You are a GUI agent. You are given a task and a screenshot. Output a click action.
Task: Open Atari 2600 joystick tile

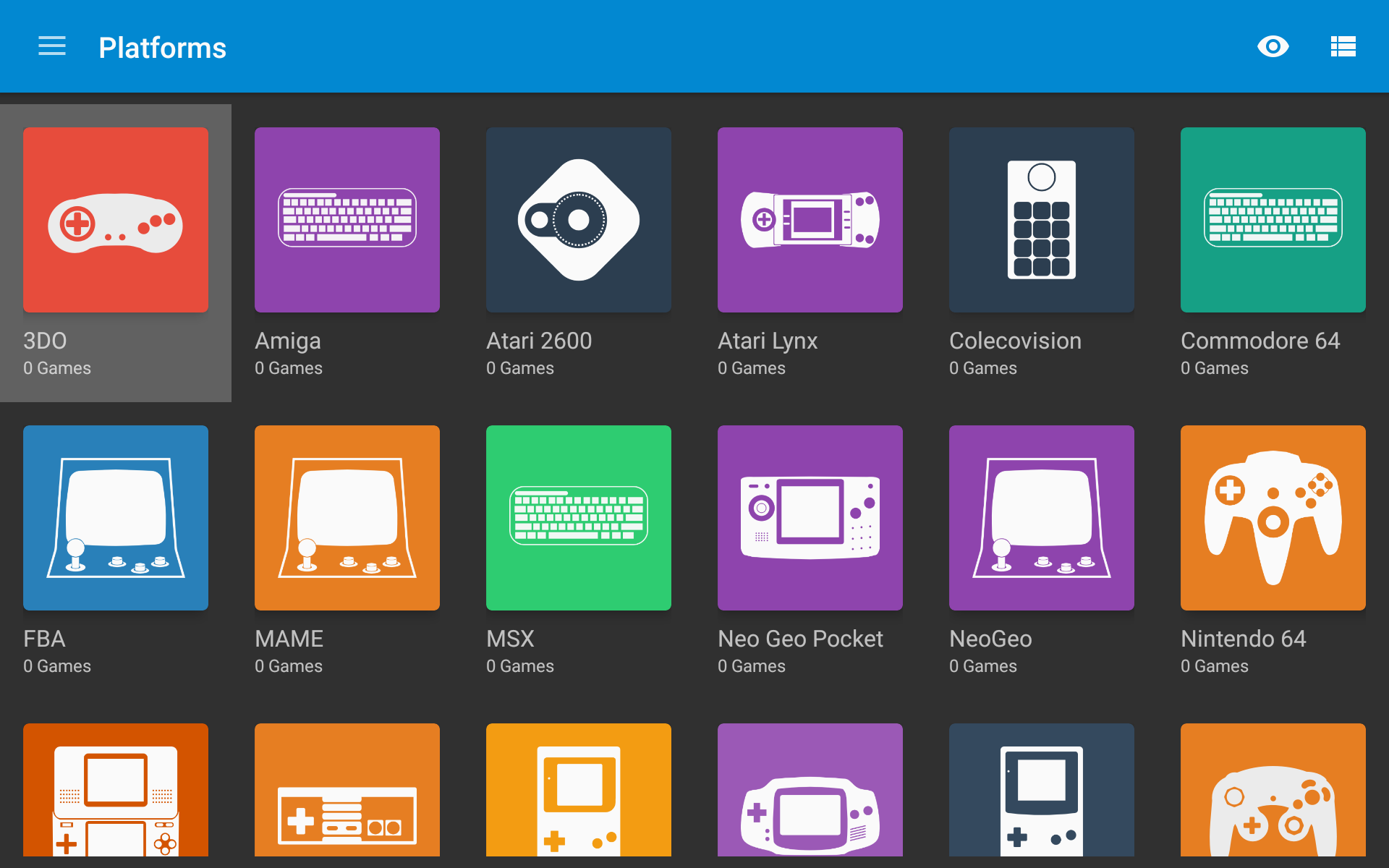pos(579,220)
